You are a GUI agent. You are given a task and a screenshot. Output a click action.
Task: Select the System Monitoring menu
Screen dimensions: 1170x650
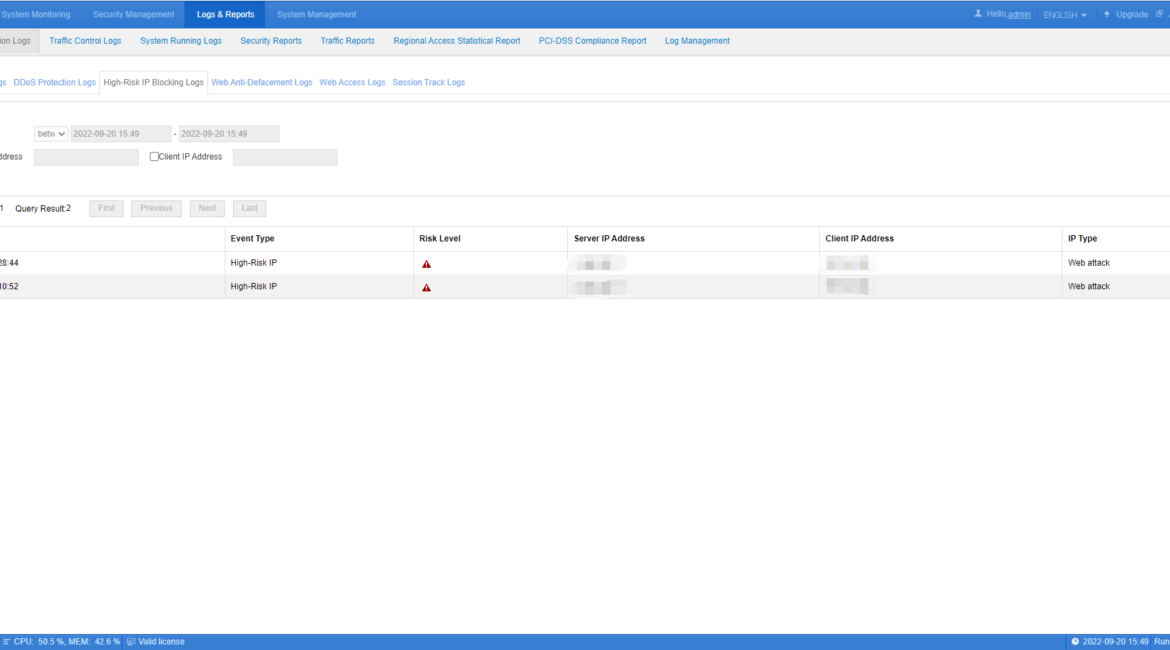click(x=36, y=13)
